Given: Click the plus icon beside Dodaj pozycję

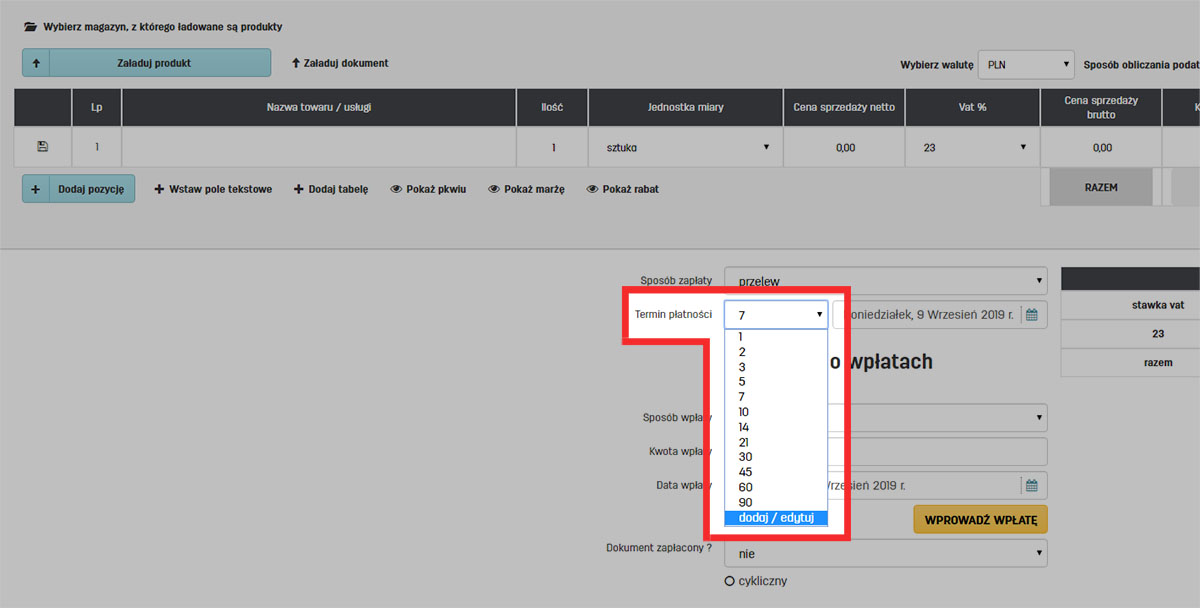Looking at the screenshot, I should pyautogui.click(x=36, y=189).
